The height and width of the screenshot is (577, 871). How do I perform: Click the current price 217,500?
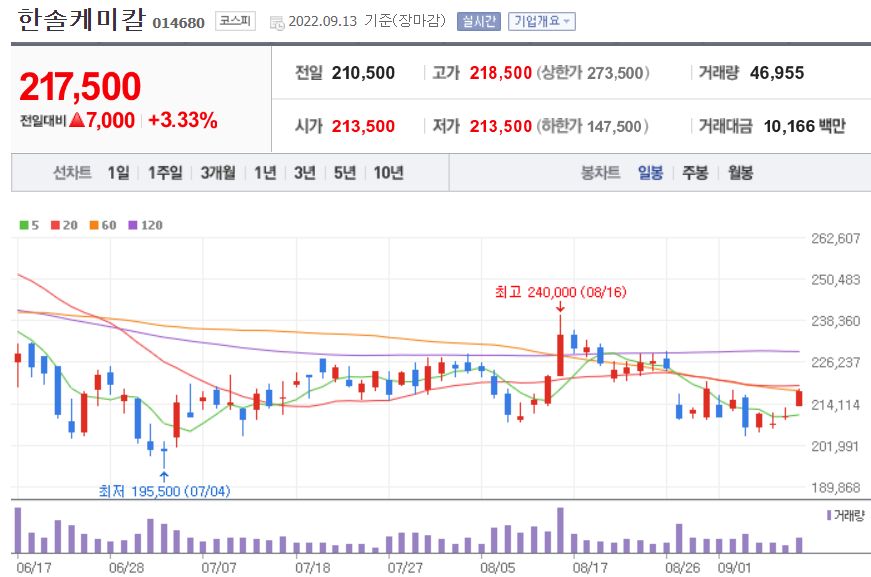(x=80, y=87)
